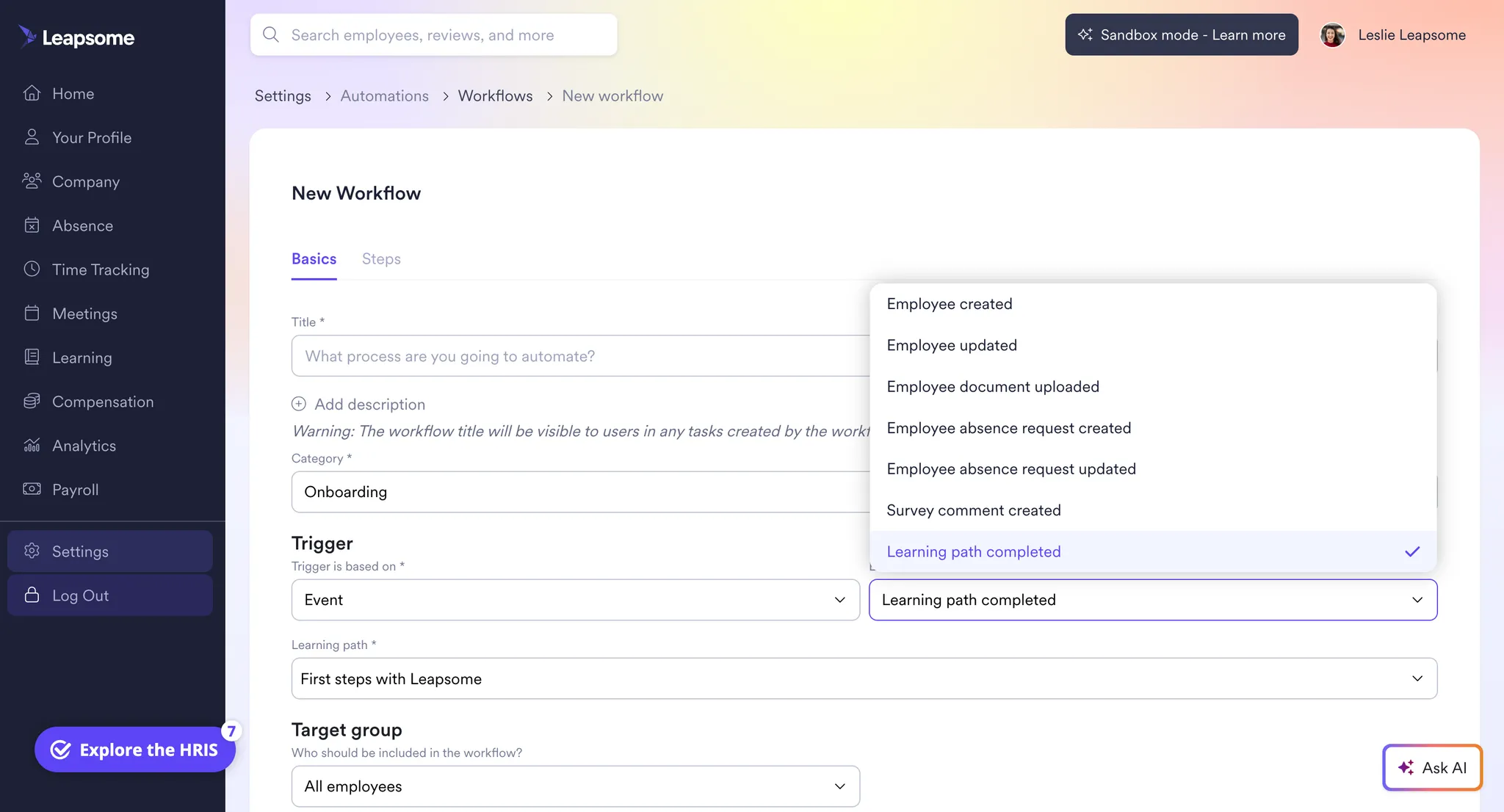Open the Event trigger dropdown

coord(575,600)
